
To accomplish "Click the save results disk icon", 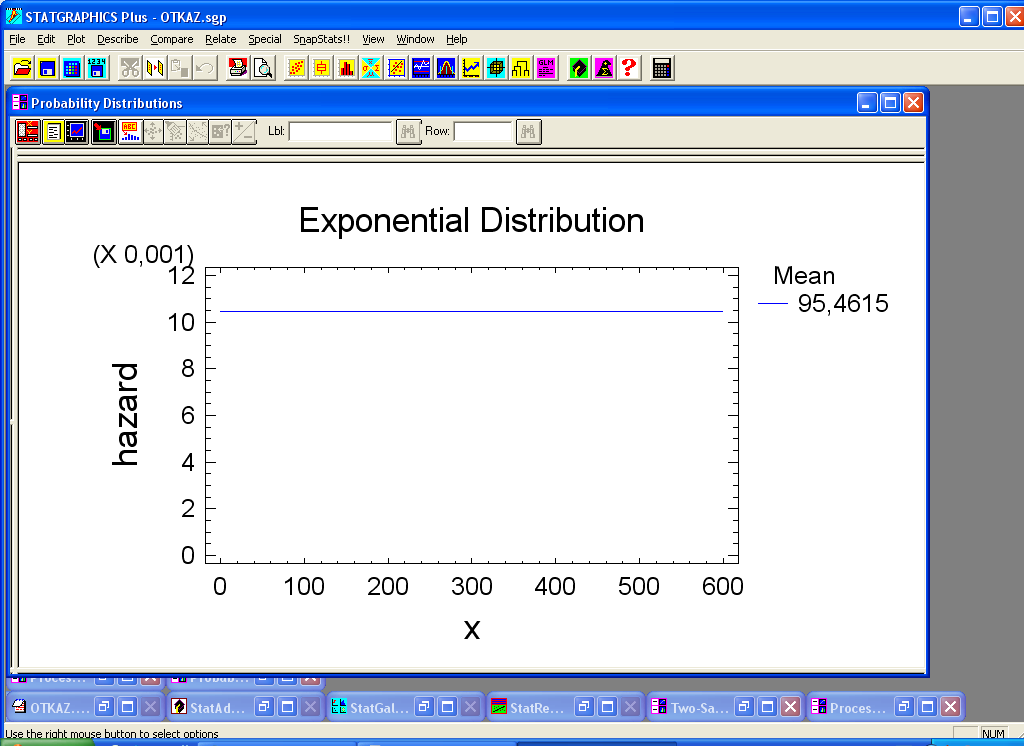I will [x=103, y=132].
